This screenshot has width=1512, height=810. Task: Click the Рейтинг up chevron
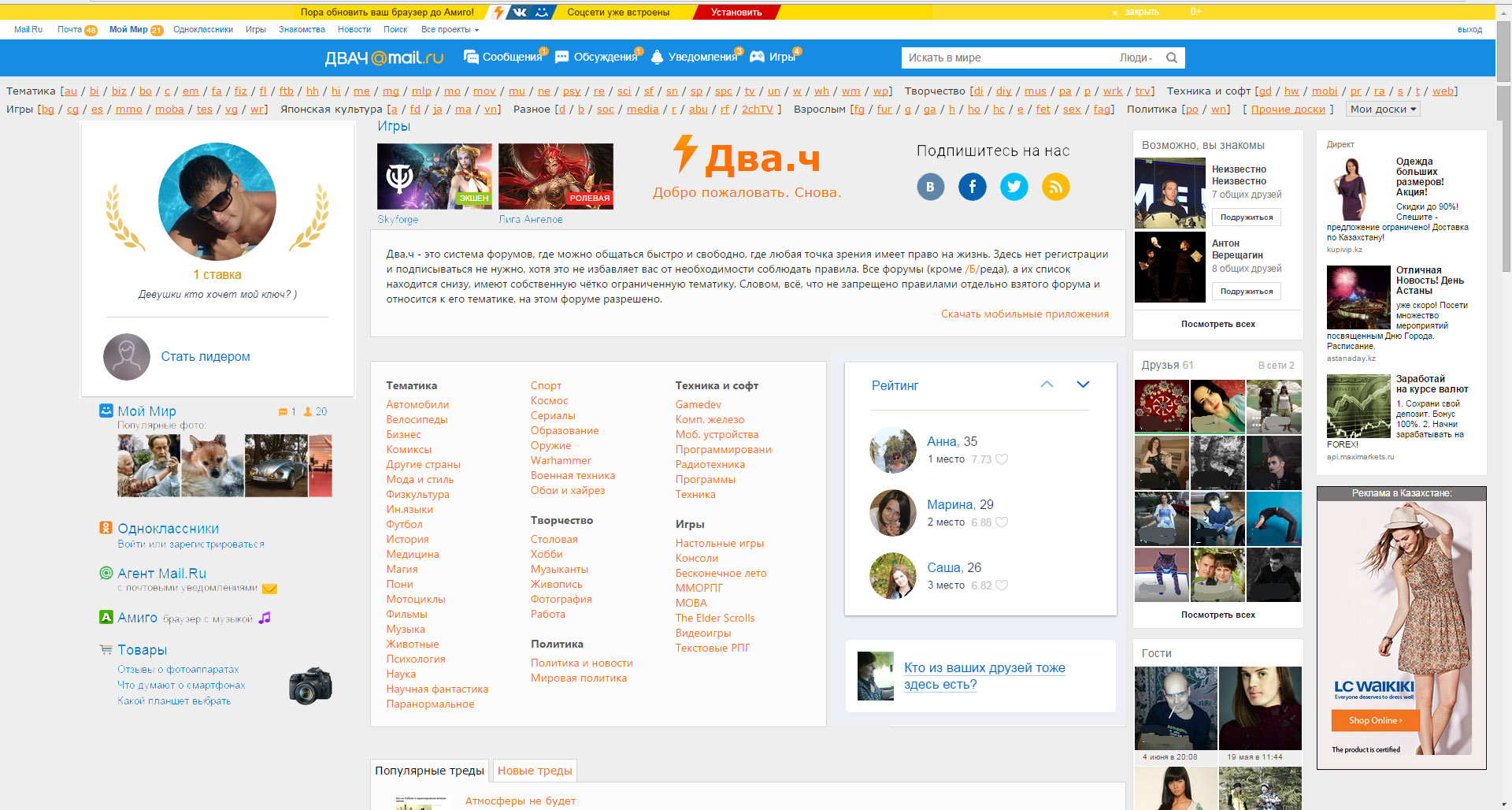[x=1047, y=385]
